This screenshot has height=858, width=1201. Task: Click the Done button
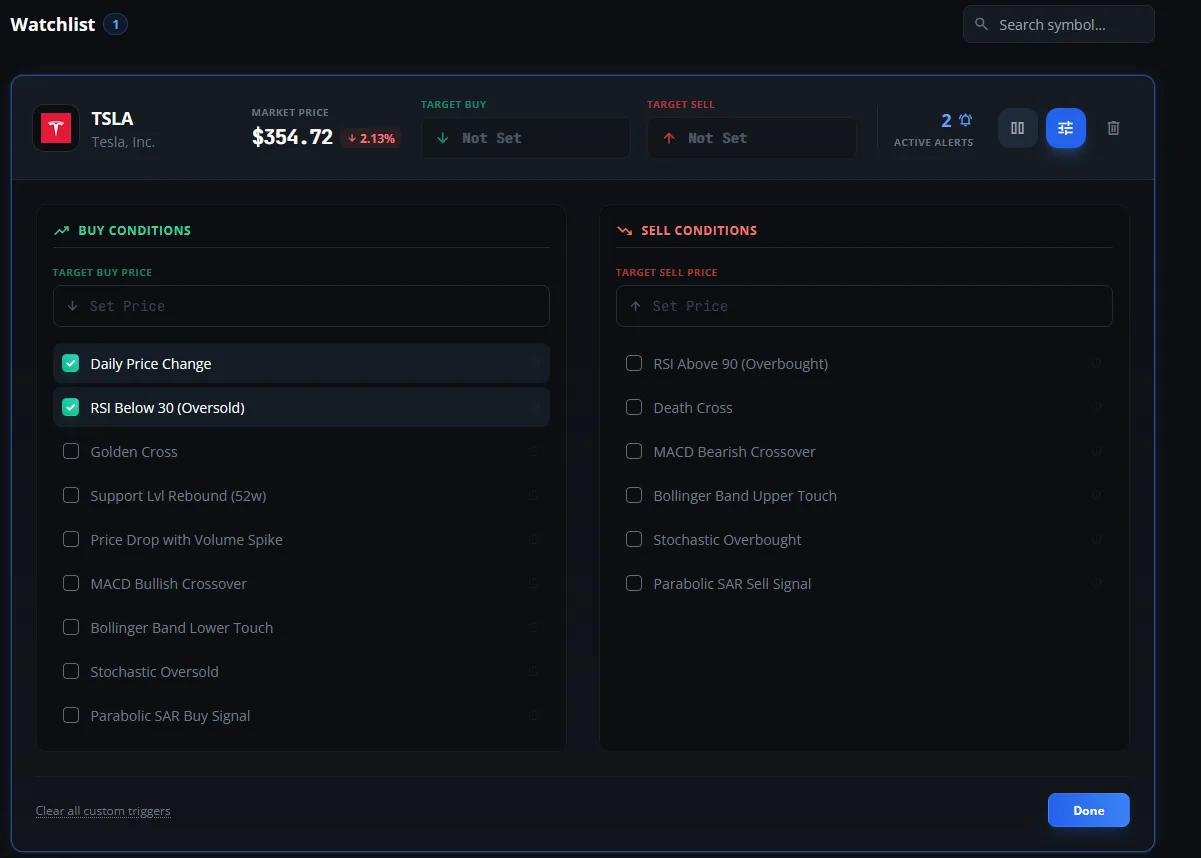pyautogui.click(x=1089, y=810)
